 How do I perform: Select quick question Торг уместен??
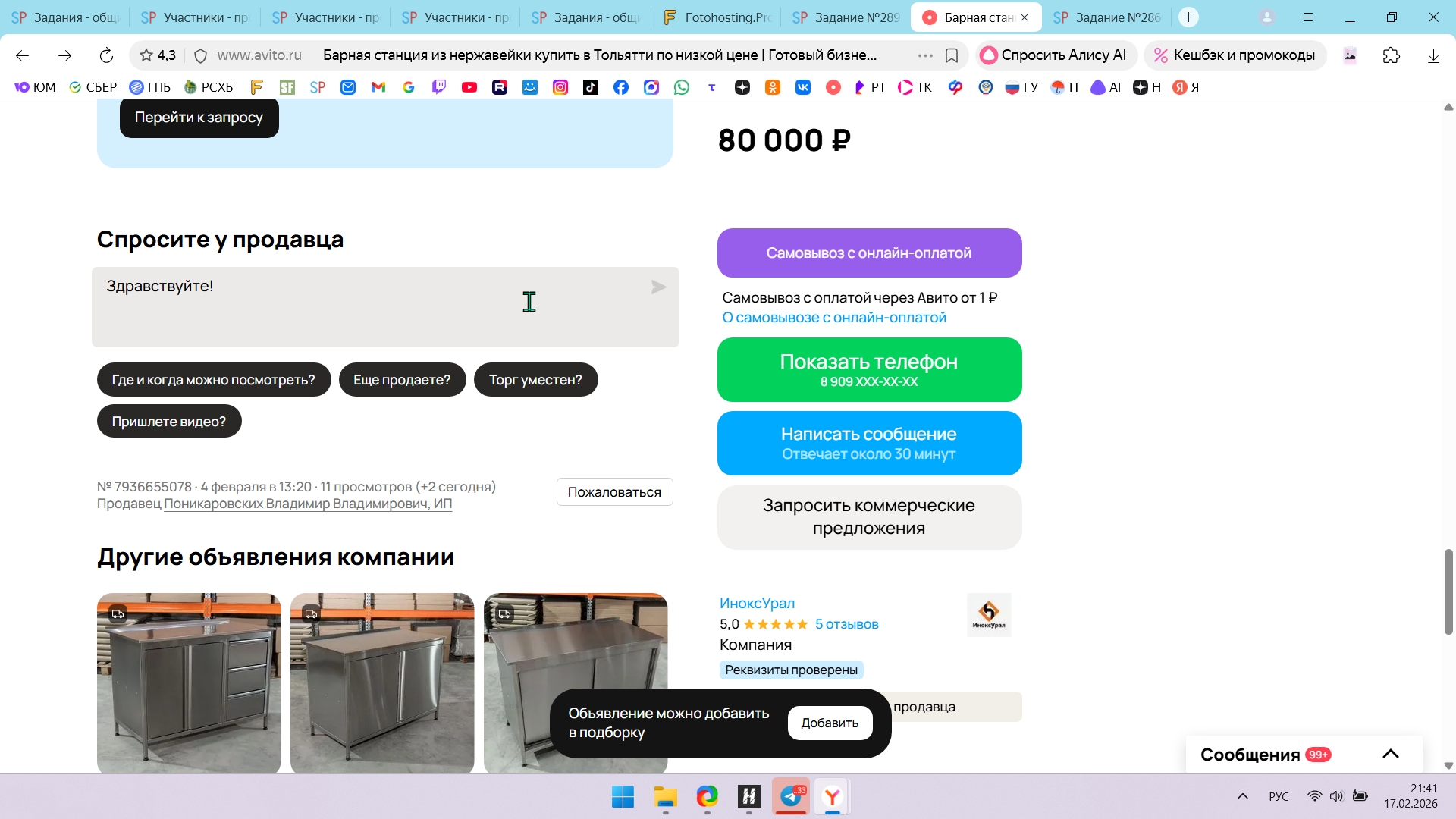(535, 380)
